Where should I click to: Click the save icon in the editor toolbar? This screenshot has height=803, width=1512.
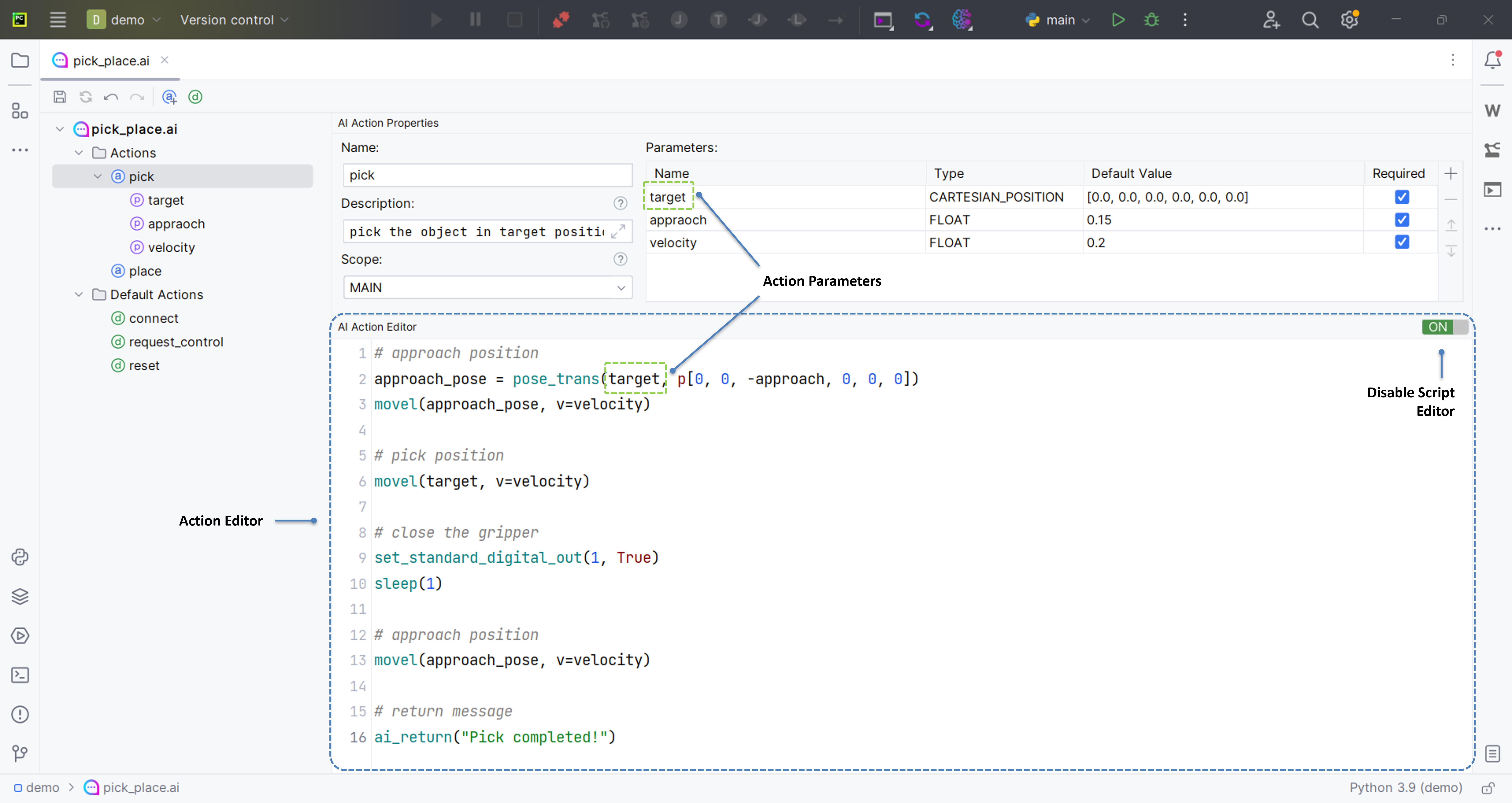pos(60,97)
